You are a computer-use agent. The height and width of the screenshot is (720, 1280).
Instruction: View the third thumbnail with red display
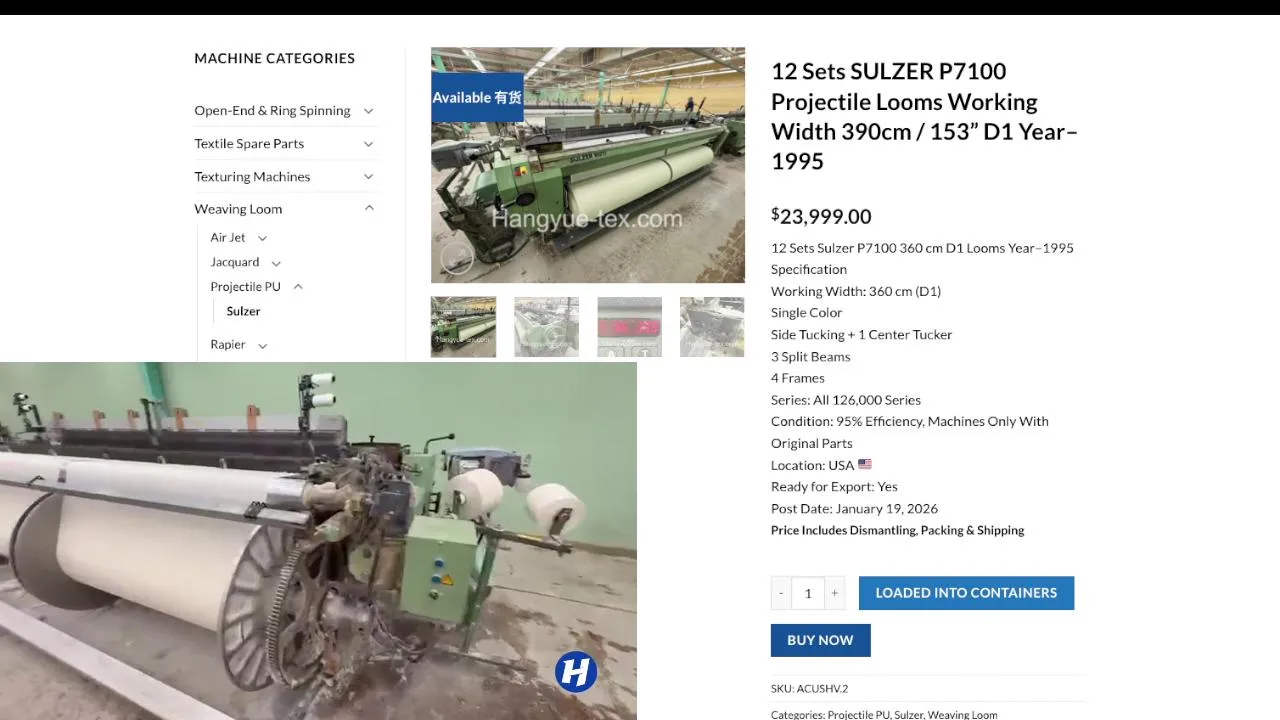pyautogui.click(x=629, y=327)
